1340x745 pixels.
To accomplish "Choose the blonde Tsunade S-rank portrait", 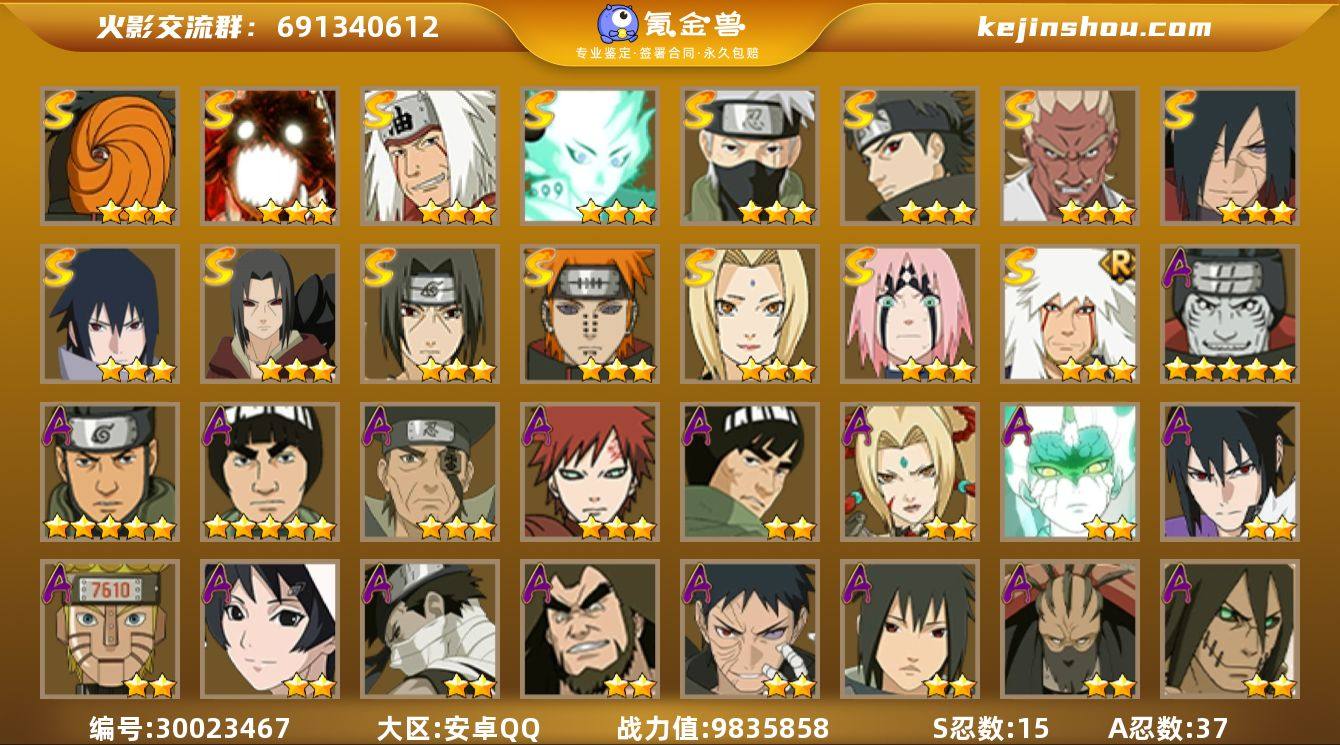I will (750, 314).
